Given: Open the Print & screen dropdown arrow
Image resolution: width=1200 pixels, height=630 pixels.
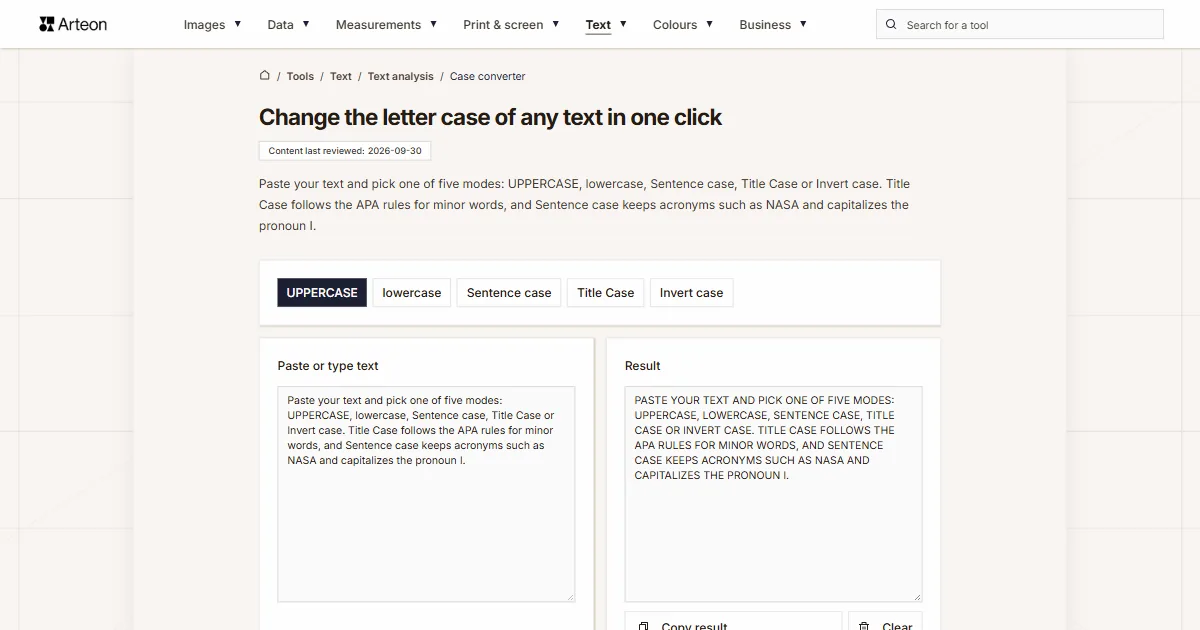Looking at the screenshot, I should tap(556, 24).
